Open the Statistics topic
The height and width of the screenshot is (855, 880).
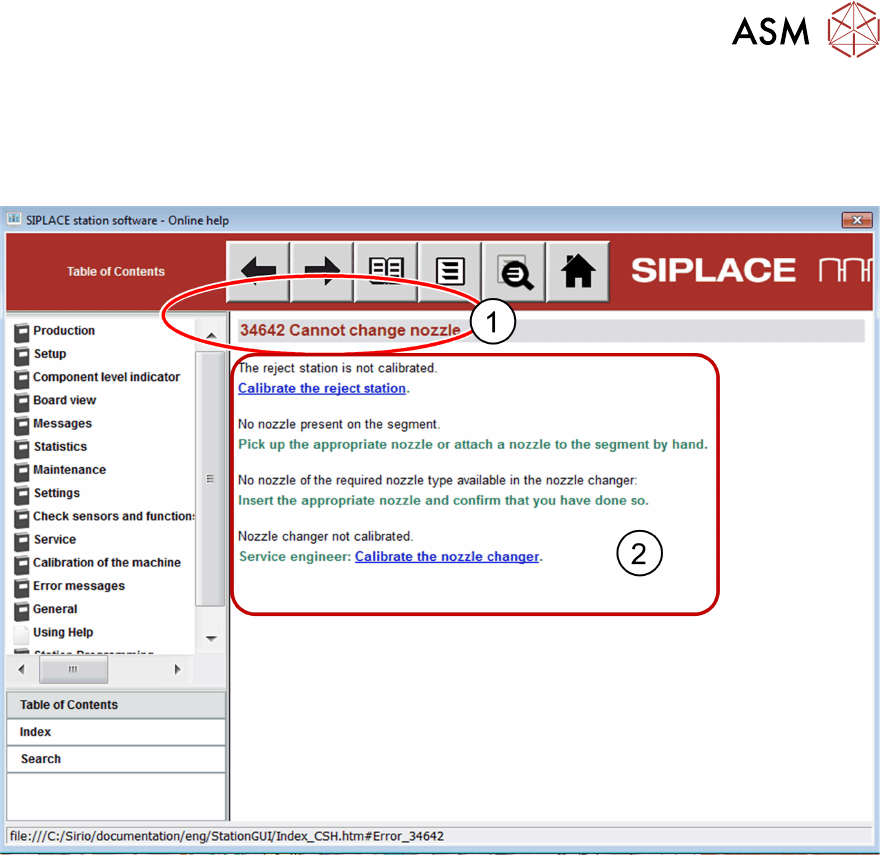click(x=60, y=446)
